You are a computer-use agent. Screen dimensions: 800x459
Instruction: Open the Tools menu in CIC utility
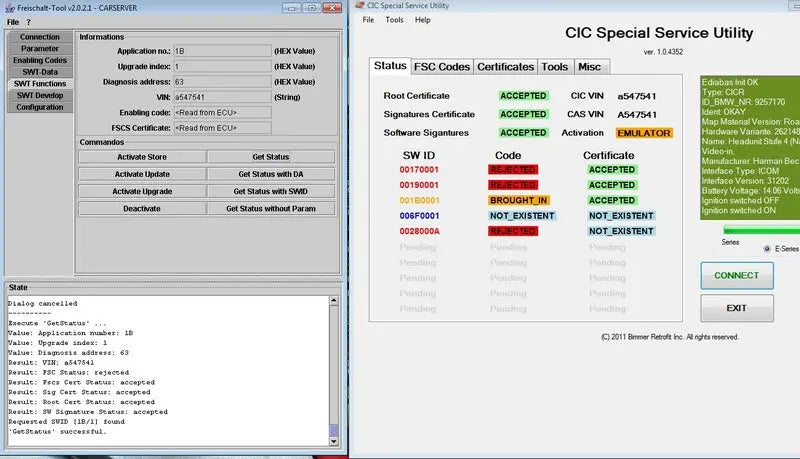(x=395, y=19)
